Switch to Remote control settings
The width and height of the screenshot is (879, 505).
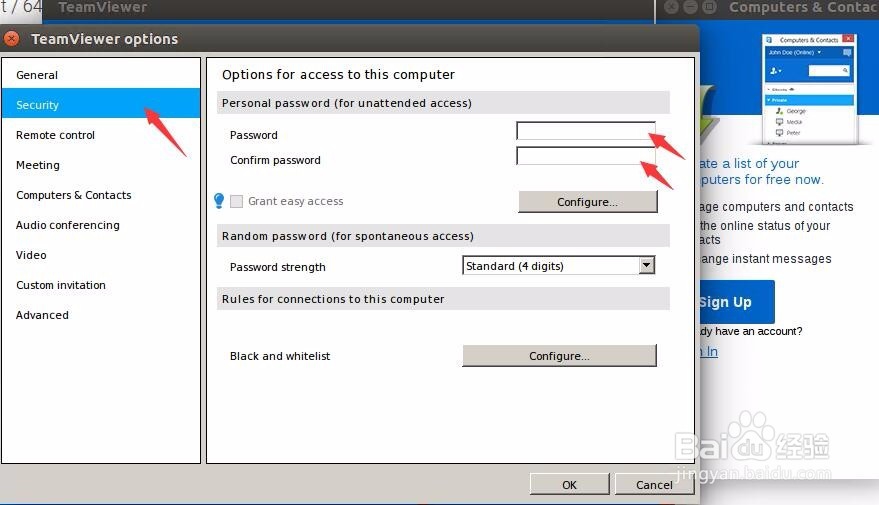pos(56,135)
